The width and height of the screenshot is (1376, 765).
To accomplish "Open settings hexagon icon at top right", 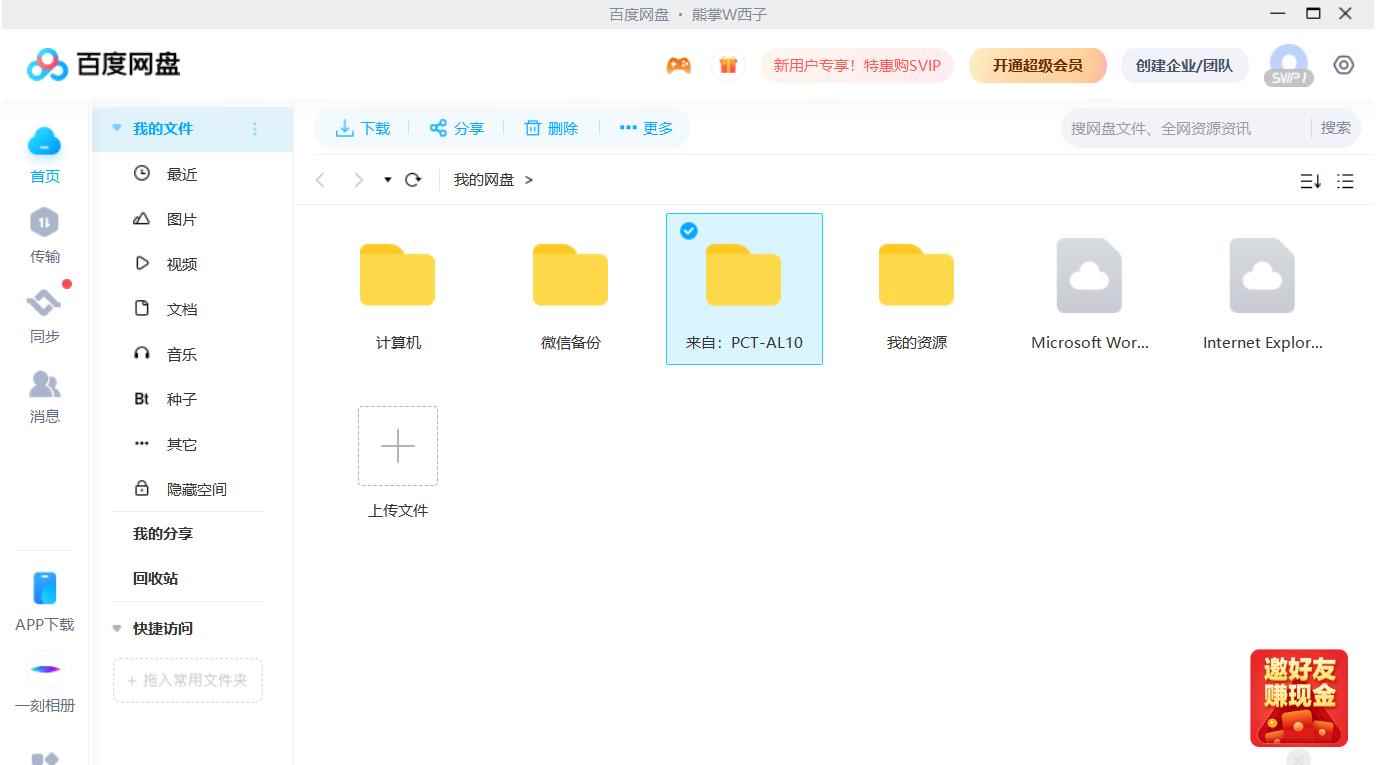I will click(1344, 65).
